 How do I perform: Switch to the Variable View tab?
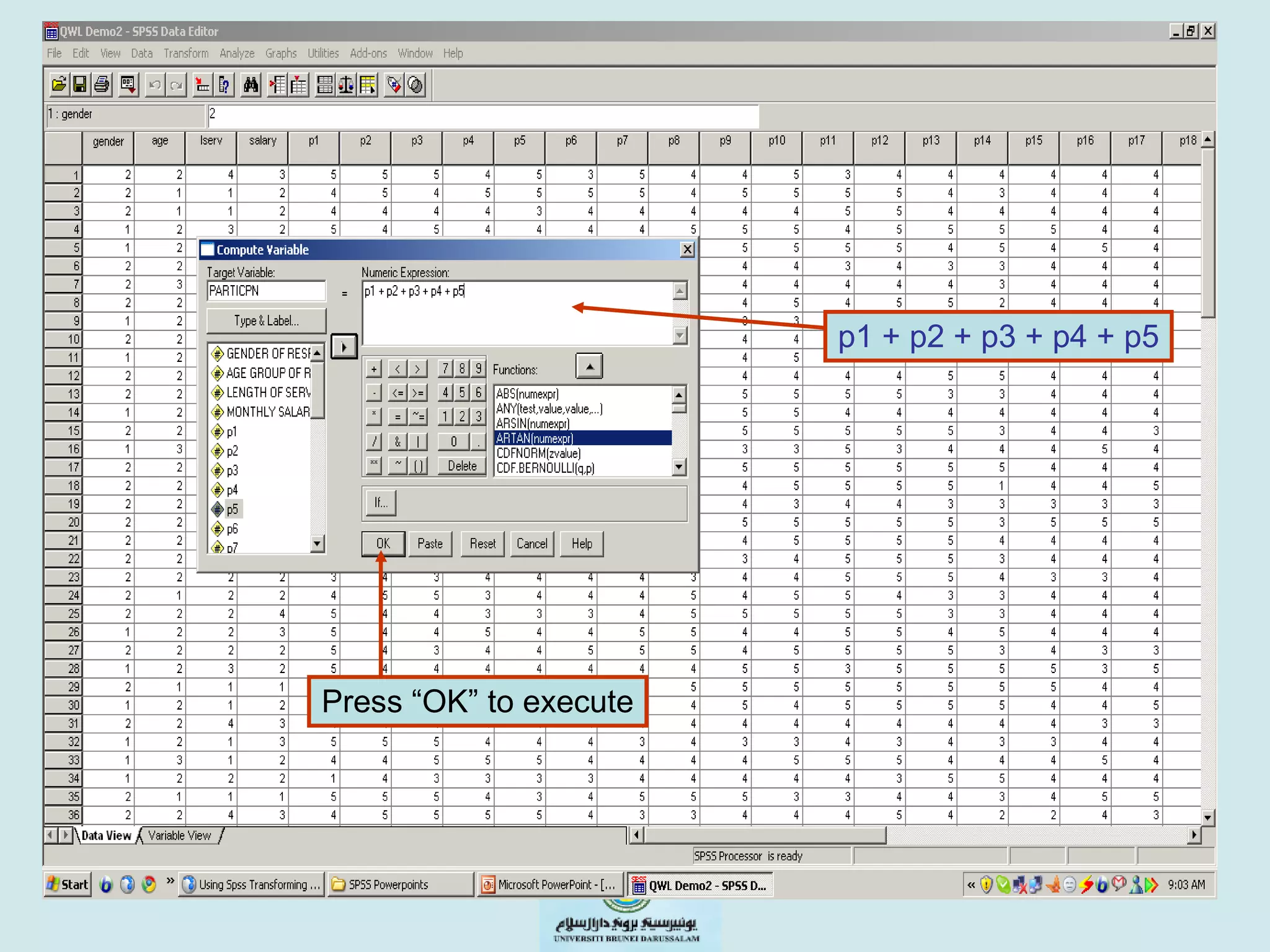[x=180, y=835]
